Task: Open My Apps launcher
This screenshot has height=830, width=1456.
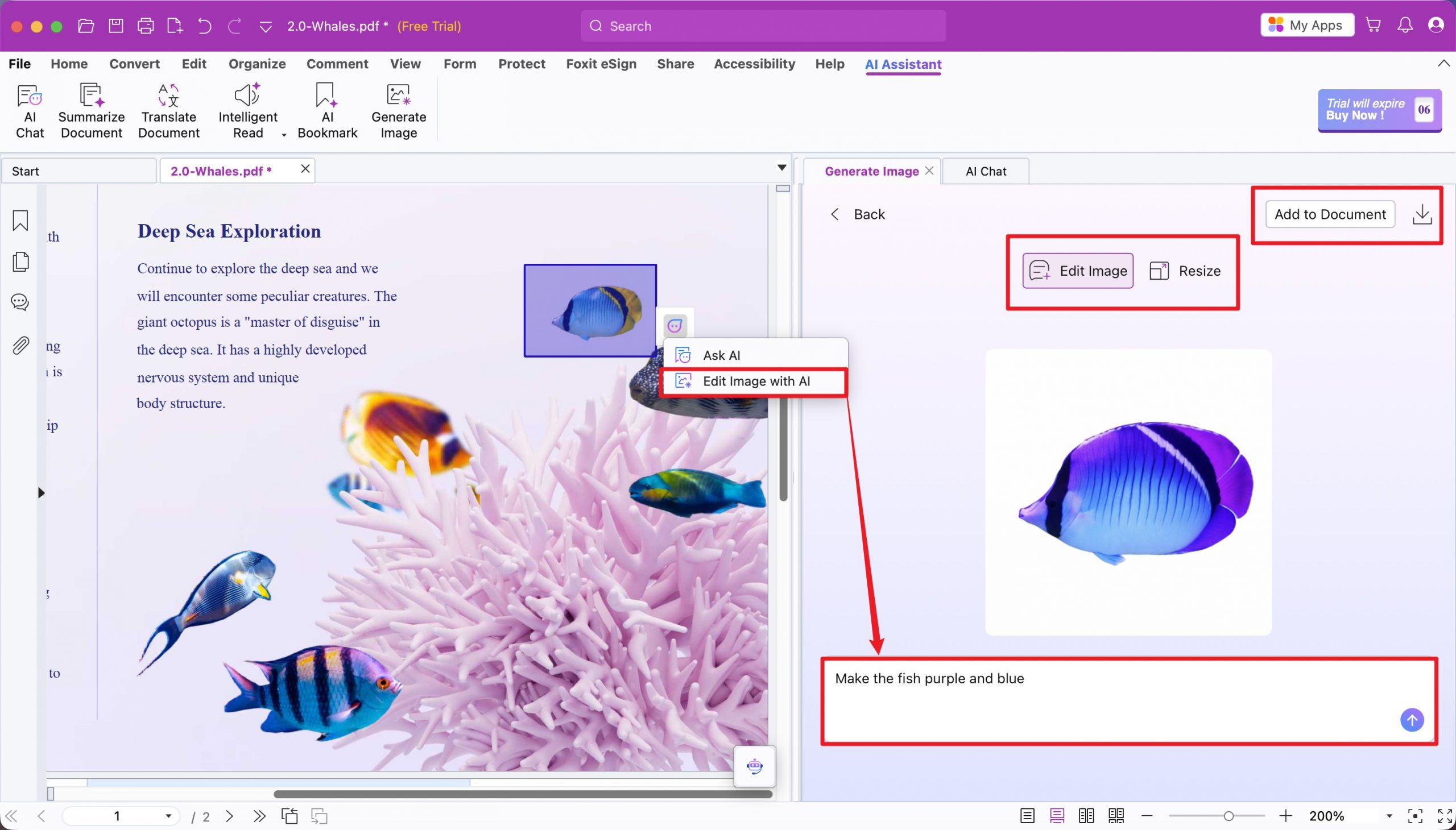Action: 1306,25
